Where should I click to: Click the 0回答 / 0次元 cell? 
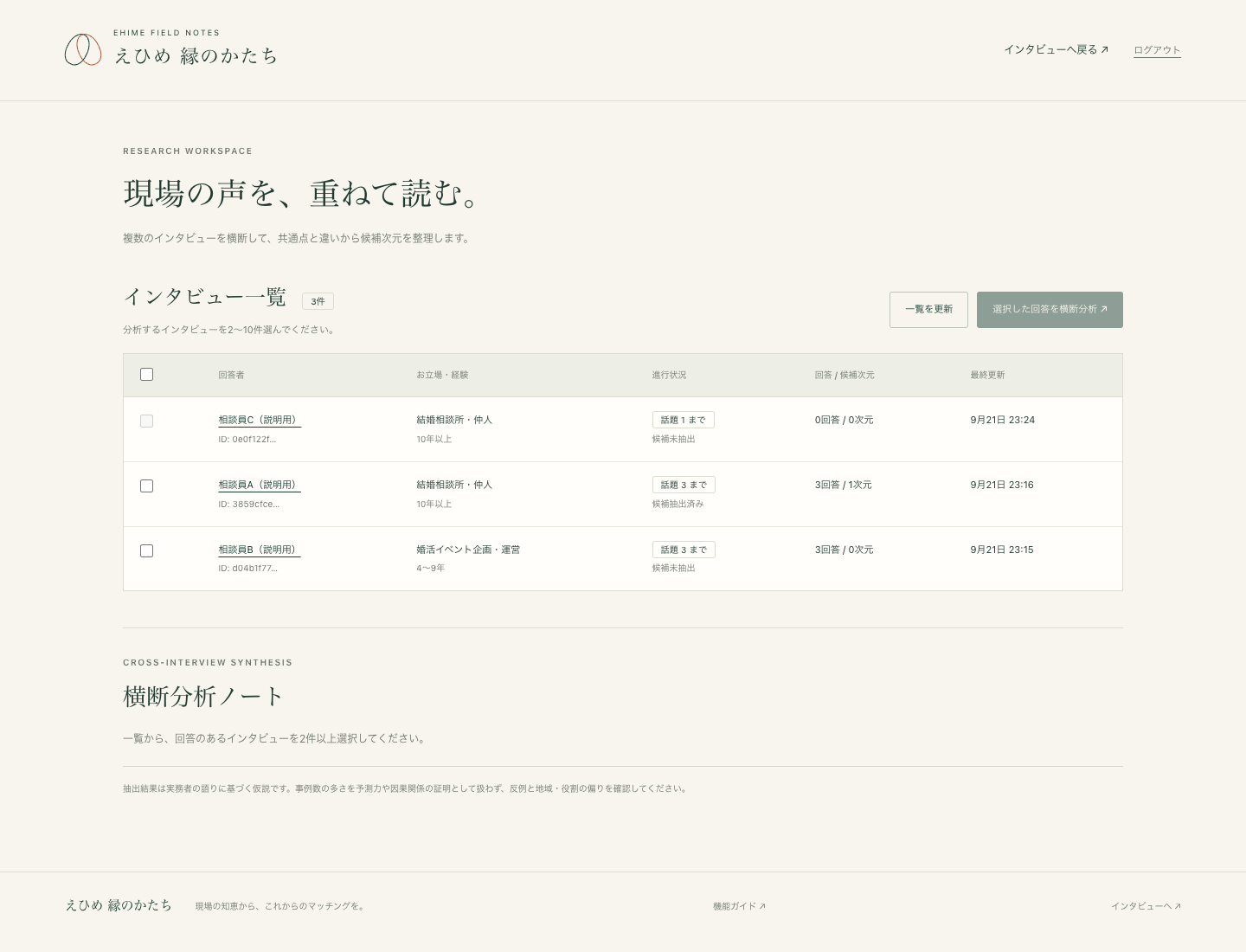844,420
